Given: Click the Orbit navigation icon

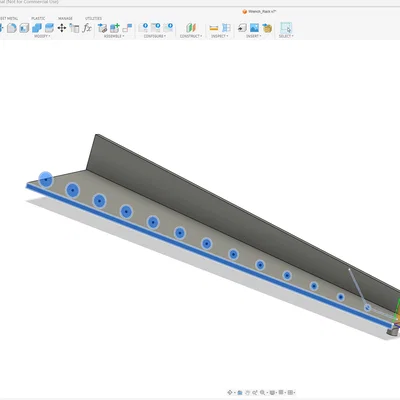Looking at the screenshot, I should [x=230, y=392].
